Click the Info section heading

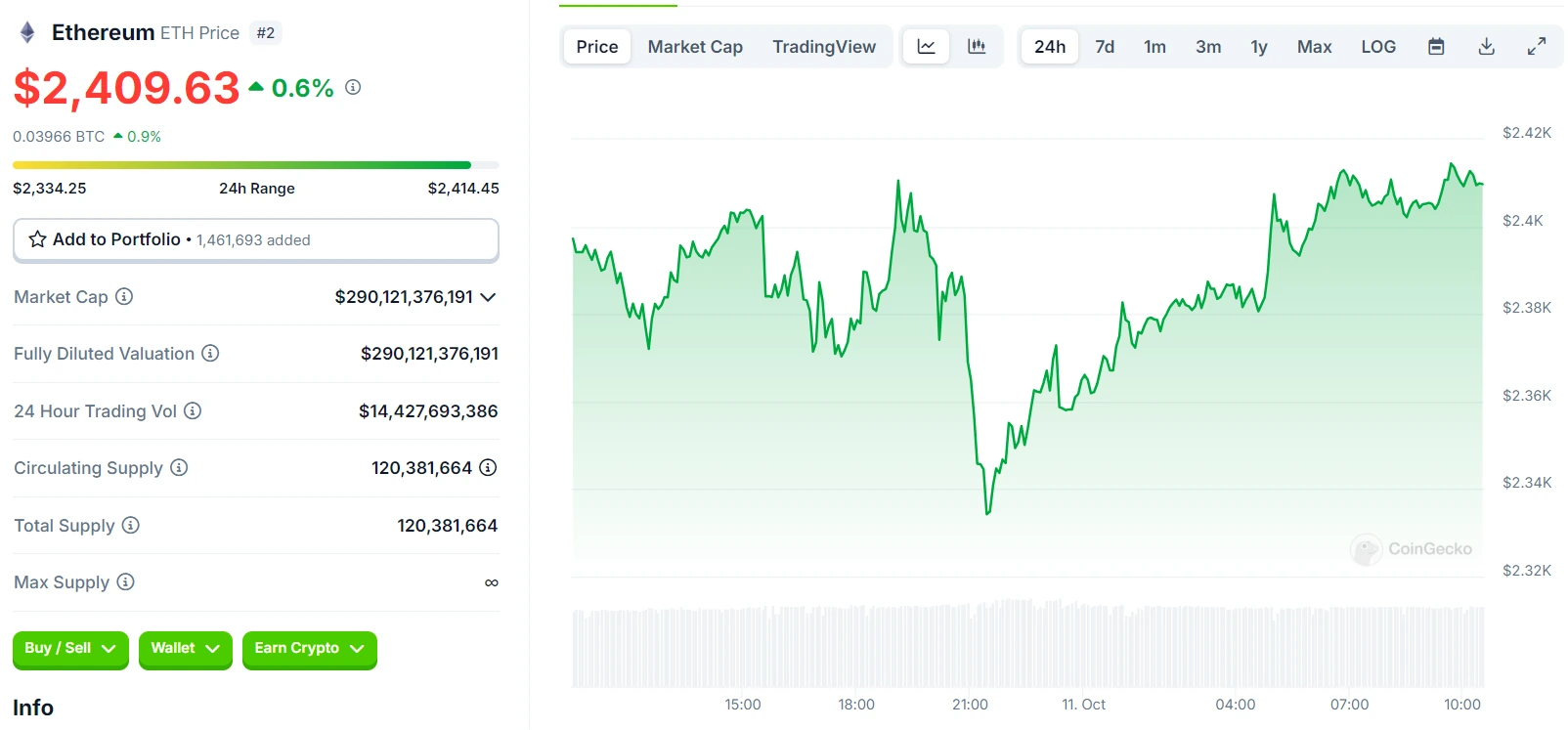click(33, 708)
